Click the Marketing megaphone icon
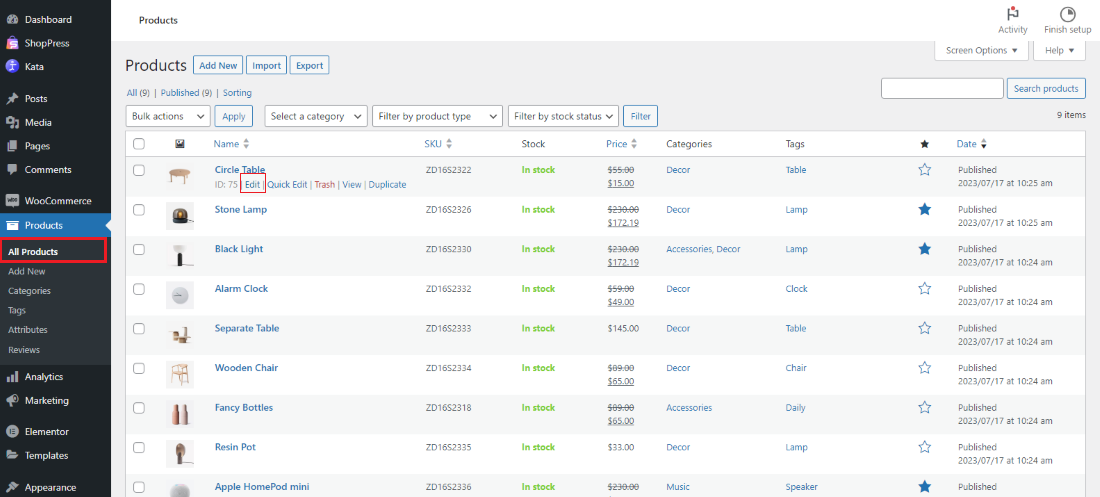The height and width of the screenshot is (497, 1100). click(12, 401)
